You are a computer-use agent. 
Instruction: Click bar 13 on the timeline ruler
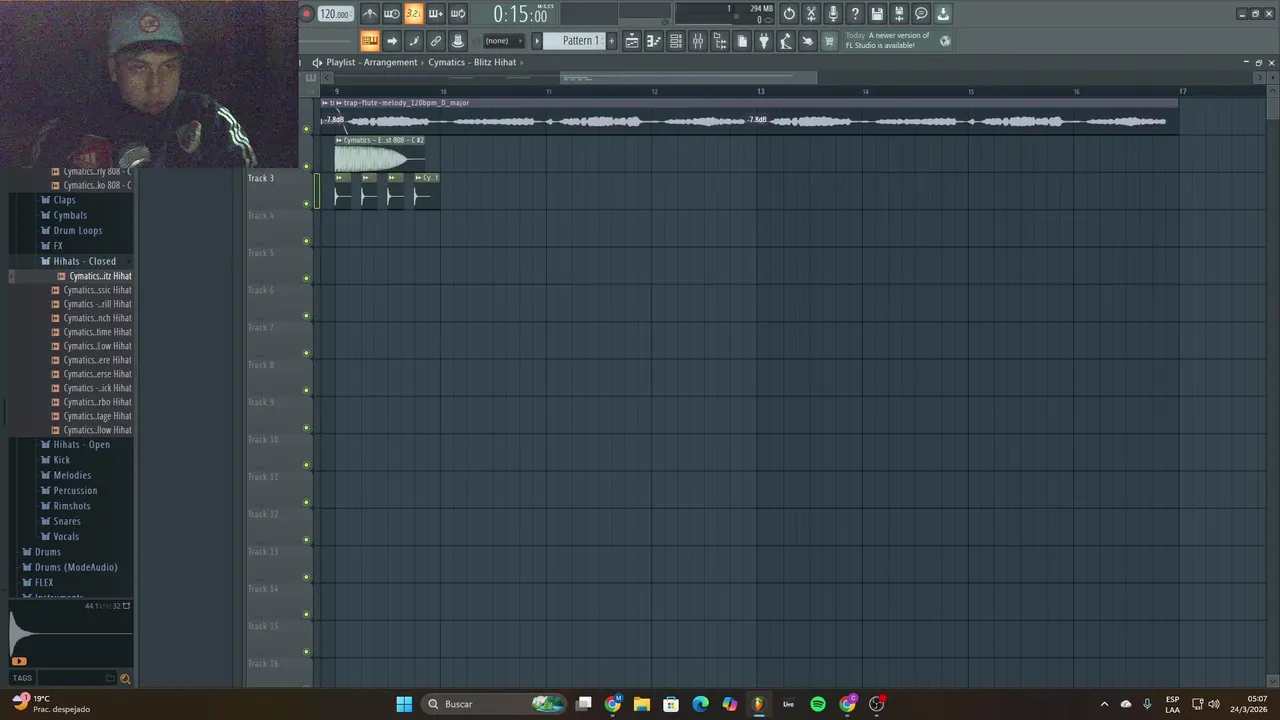coord(760,91)
